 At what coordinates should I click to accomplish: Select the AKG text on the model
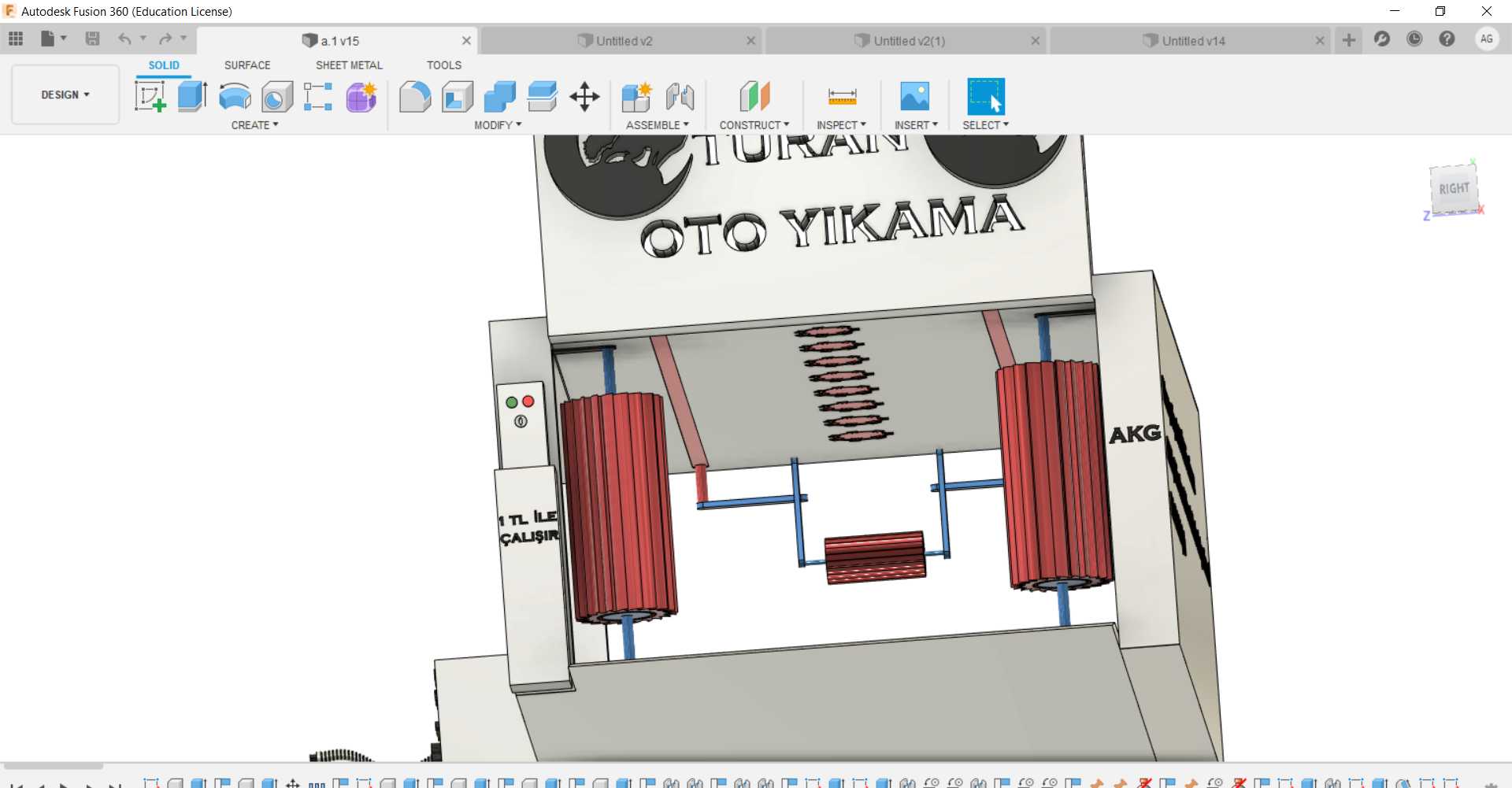[x=1135, y=434]
